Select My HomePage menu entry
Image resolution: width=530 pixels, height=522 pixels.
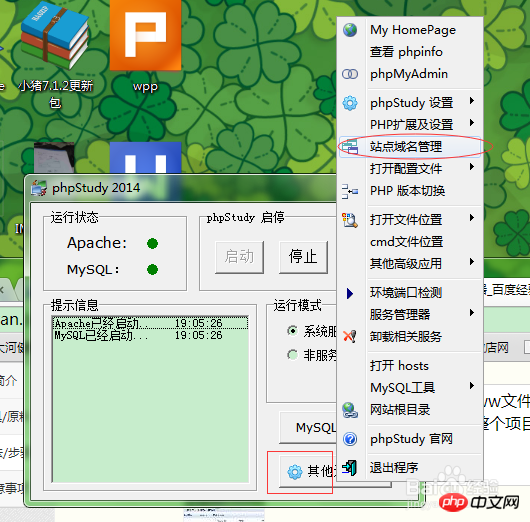tap(410, 30)
